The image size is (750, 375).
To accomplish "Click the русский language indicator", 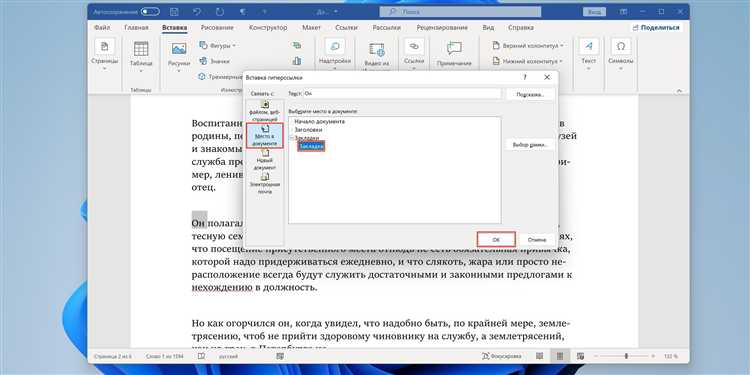I will click(229, 356).
